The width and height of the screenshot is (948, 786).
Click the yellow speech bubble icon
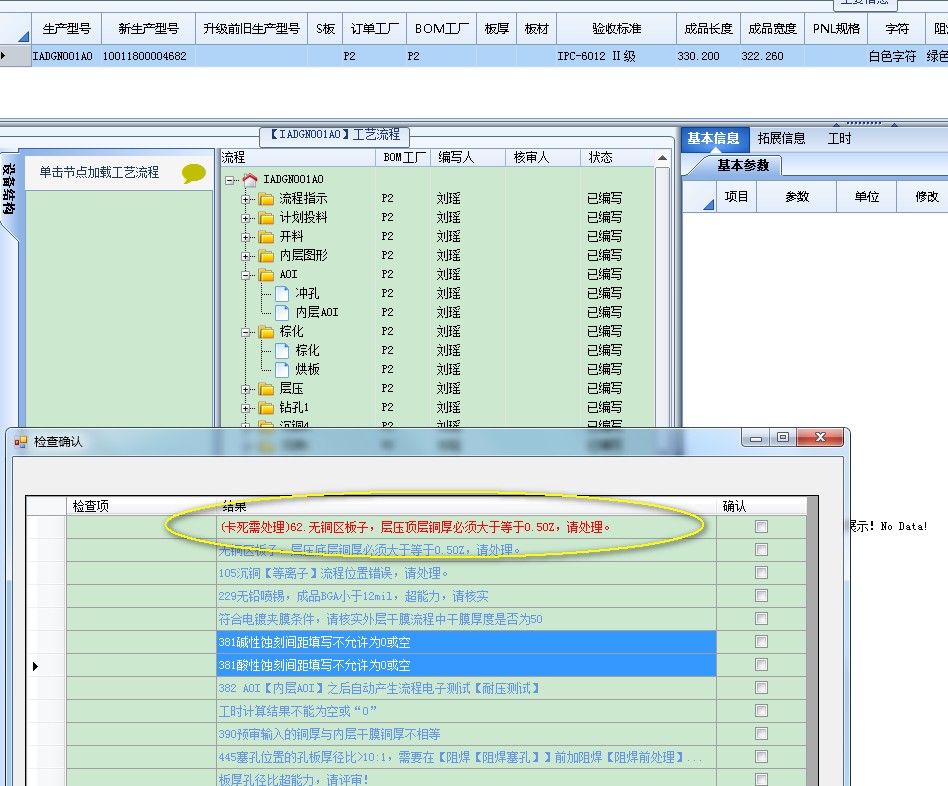click(x=193, y=174)
